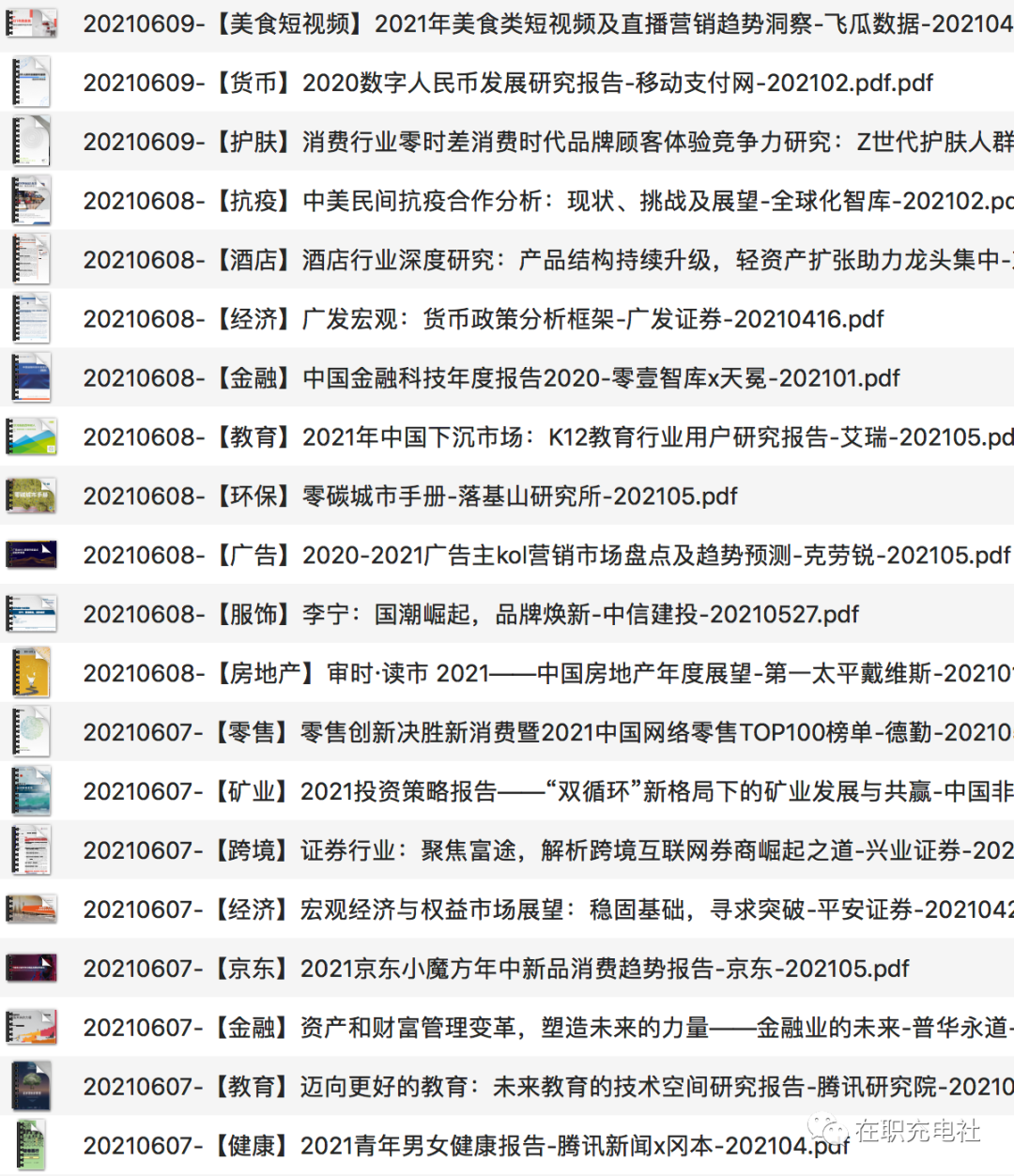The height and width of the screenshot is (1176, 1014).
Task: Select the 零碳城市手册 file thumbnail icon
Action: (x=31, y=496)
